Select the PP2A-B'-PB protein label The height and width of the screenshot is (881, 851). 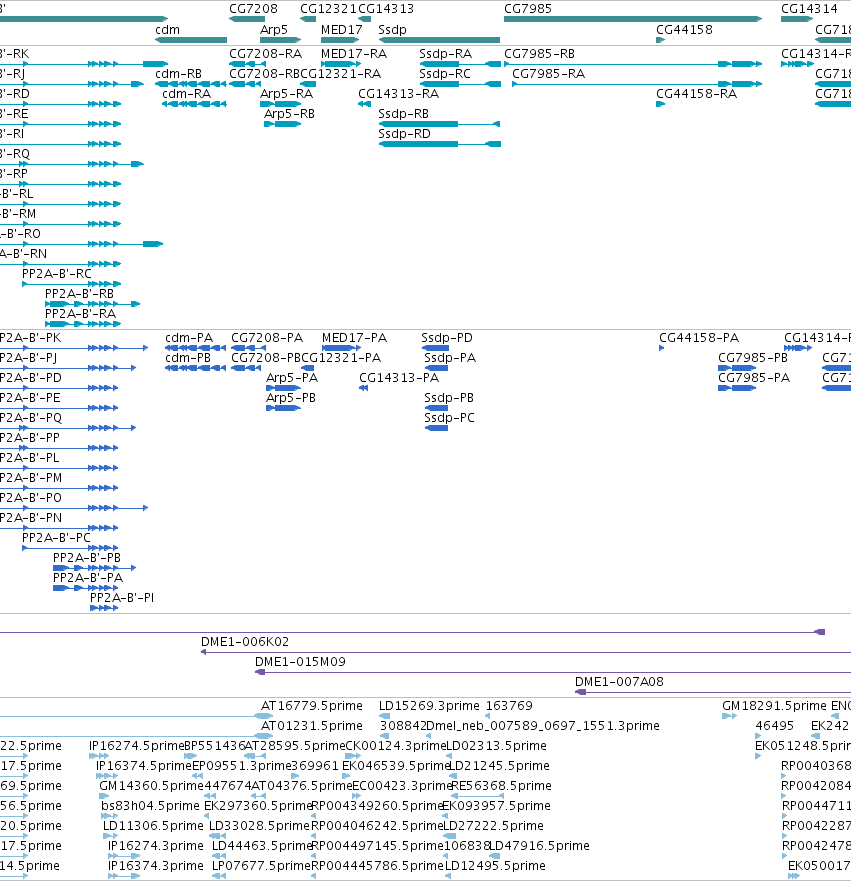pyautogui.click(x=87, y=558)
